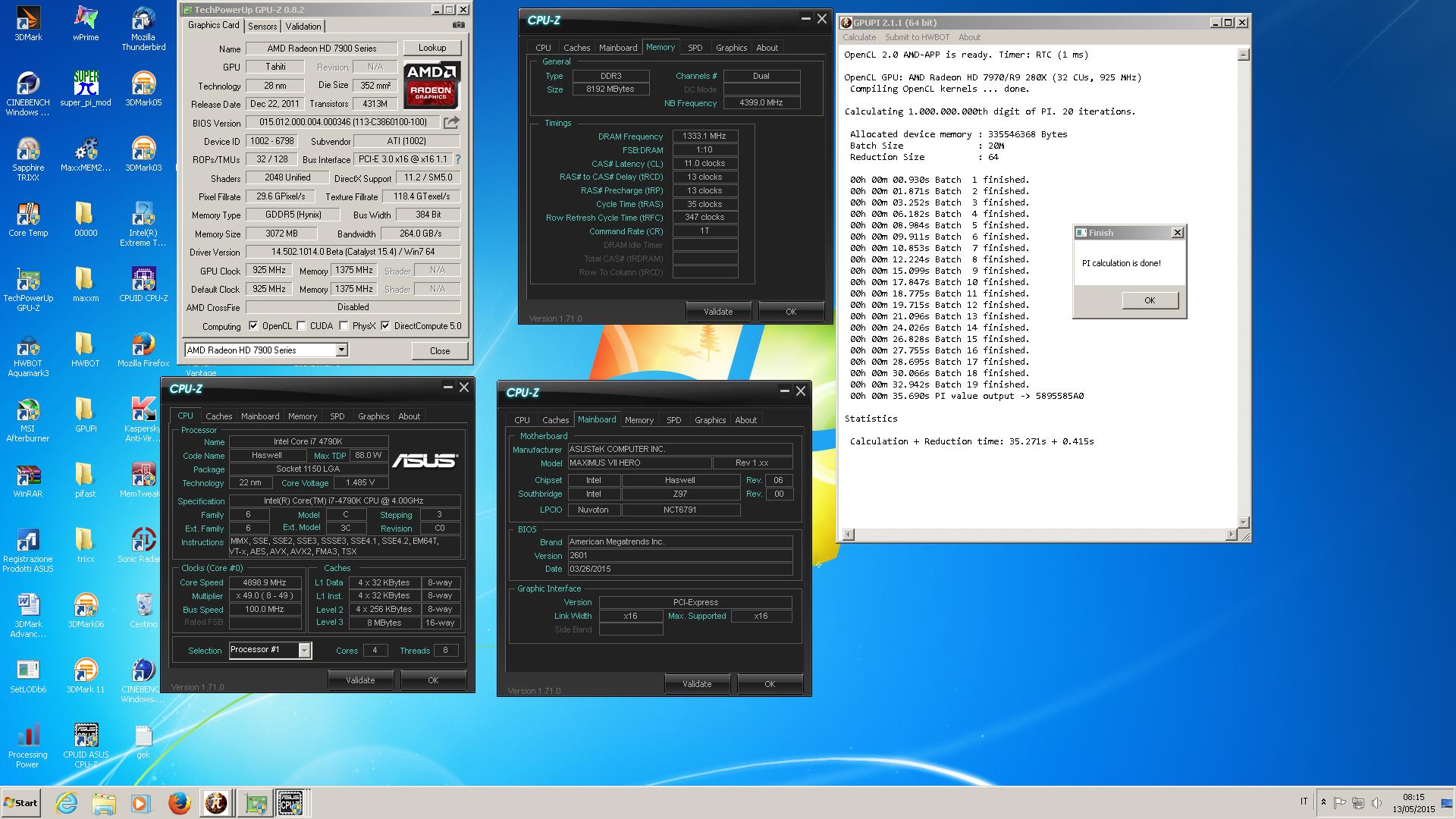The height and width of the screenshot is (819, 1456).
Task: Click Validate in the CPU-Z processor window
Action: 360,680
